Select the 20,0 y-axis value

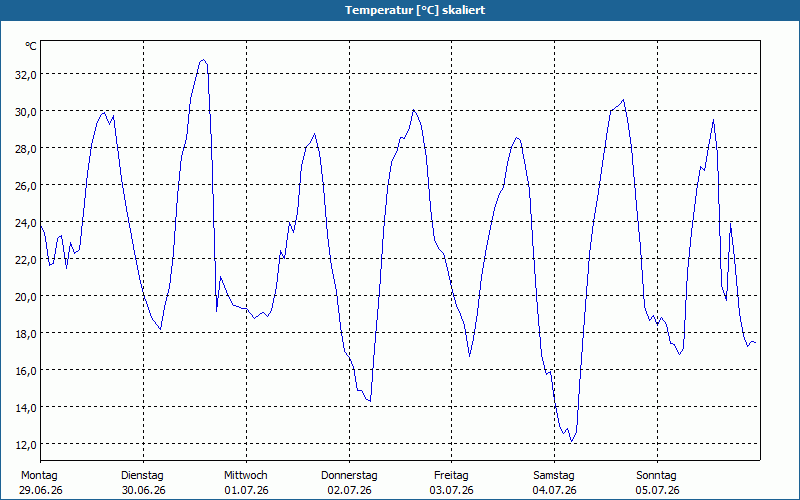[26, 296]
